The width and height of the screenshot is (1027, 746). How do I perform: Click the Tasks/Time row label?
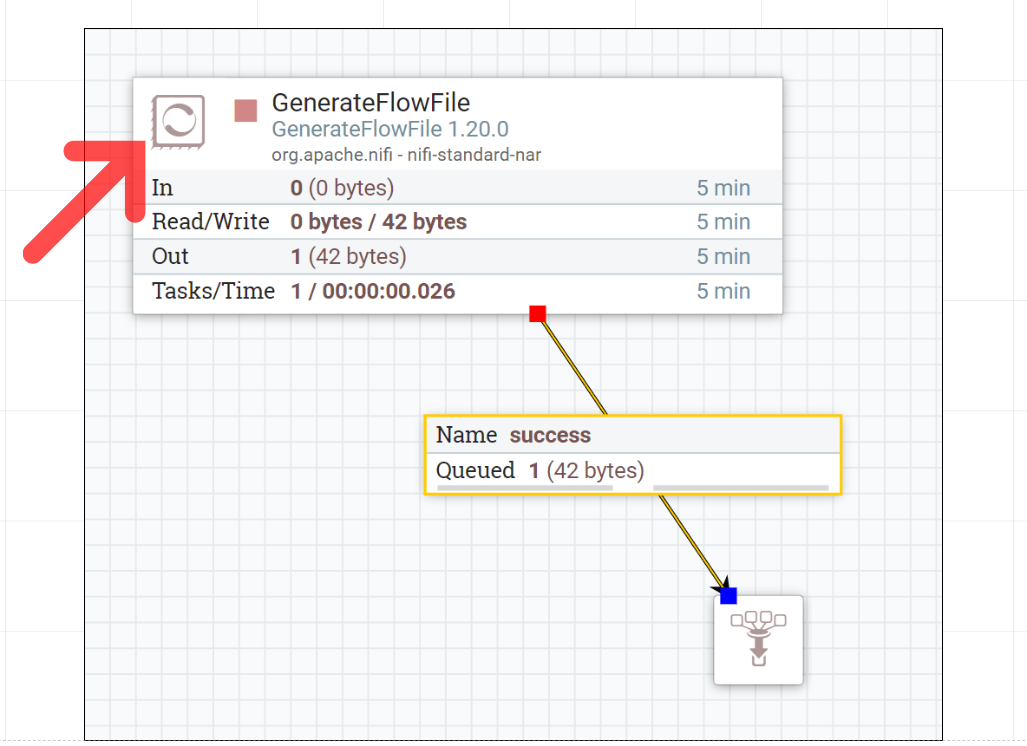[214, 291]
